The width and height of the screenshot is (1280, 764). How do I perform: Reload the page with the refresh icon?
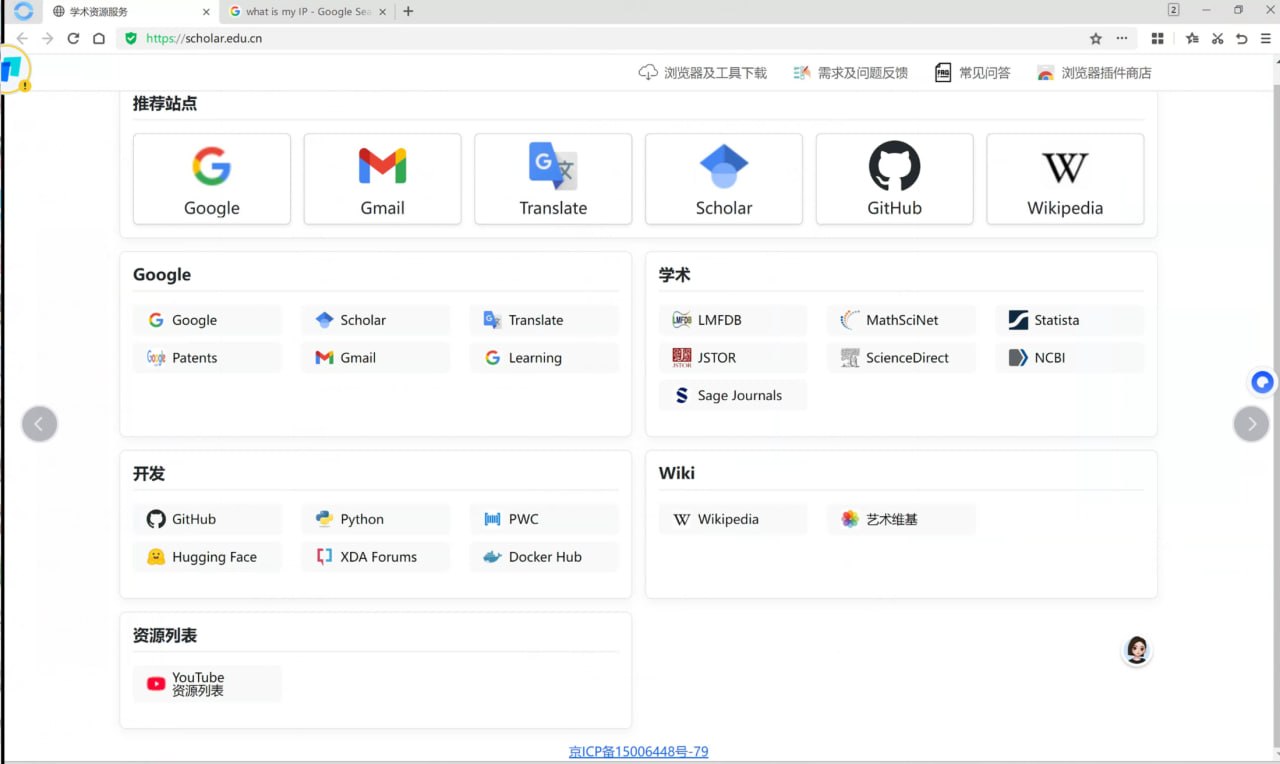pyautogui.click(x=73, y=38)
